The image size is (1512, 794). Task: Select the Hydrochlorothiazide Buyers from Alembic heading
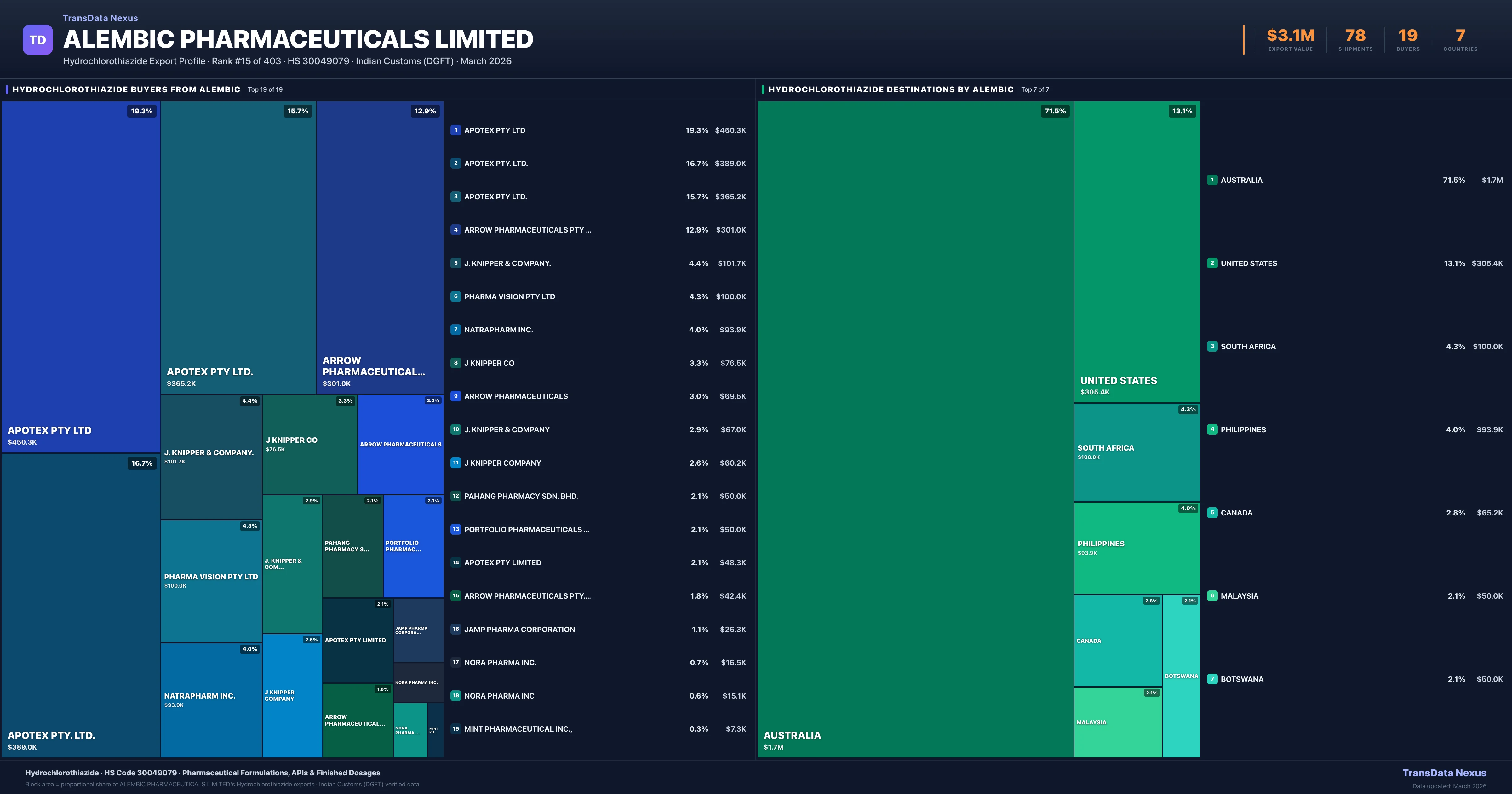coord(126,89)
